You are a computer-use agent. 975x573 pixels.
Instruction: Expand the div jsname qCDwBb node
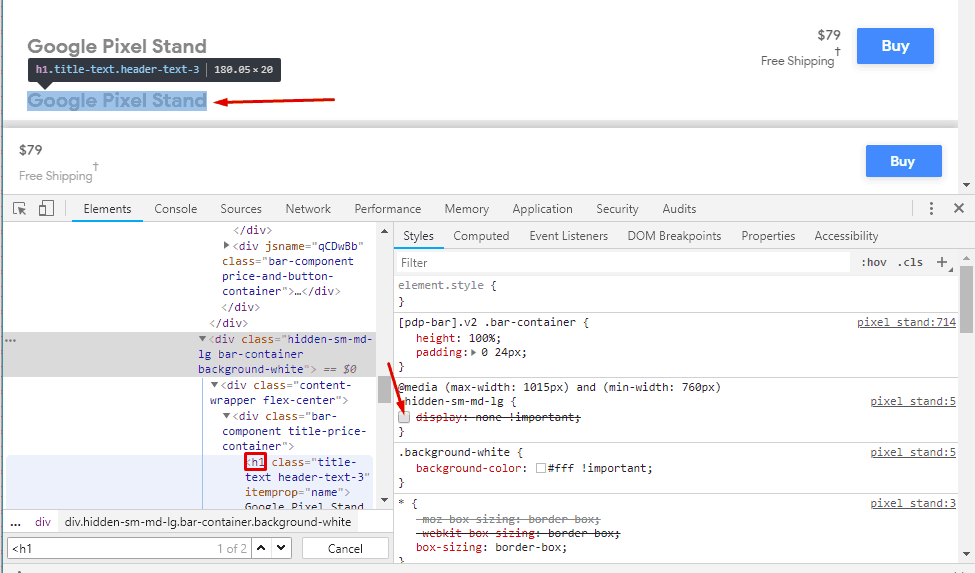(x=226, y=246)
